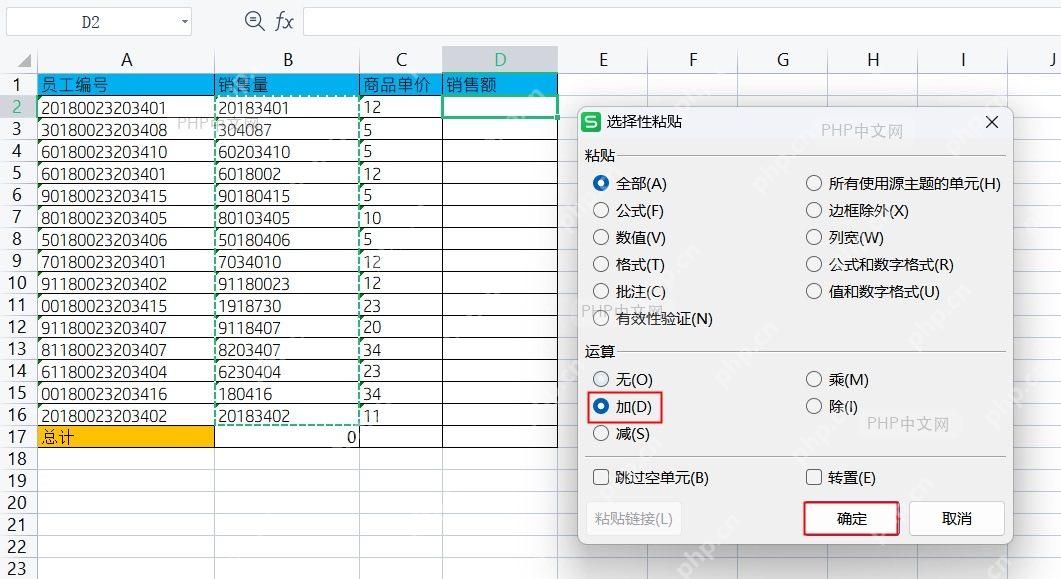Screen dimensions: 1061x579
Task: Click cell 60203410 in column B
Action: (287, 152)
